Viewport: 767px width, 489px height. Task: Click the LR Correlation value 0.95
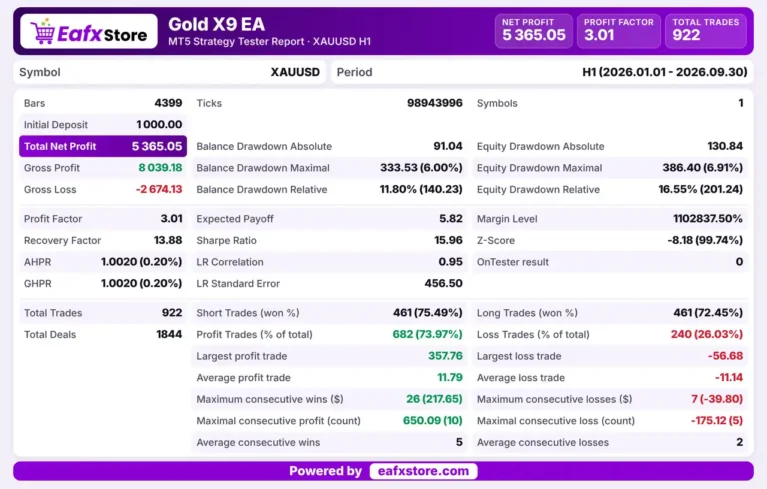(x=450, y=262)
